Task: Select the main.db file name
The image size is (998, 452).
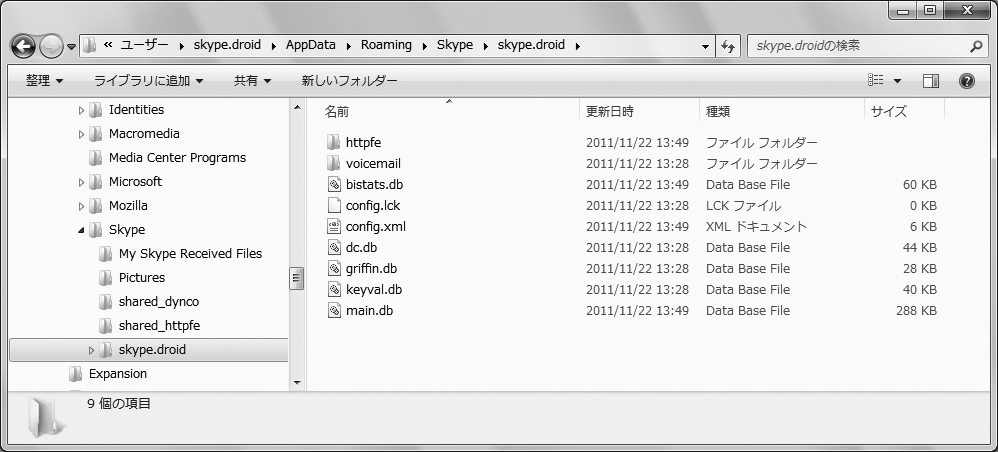Action: click(x=369, y=311)
